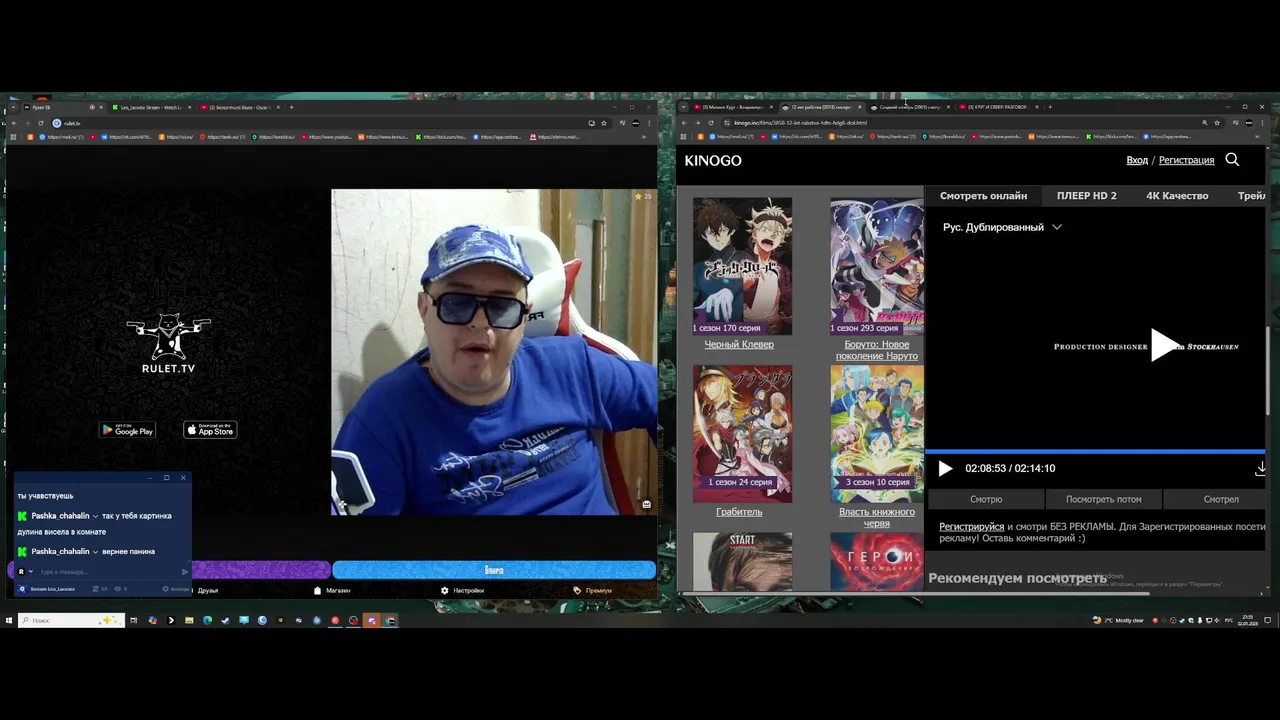Screen dimensions: 1280x720
Task: Click the Вход link on Kinogo
Action: coord(1137,160)
